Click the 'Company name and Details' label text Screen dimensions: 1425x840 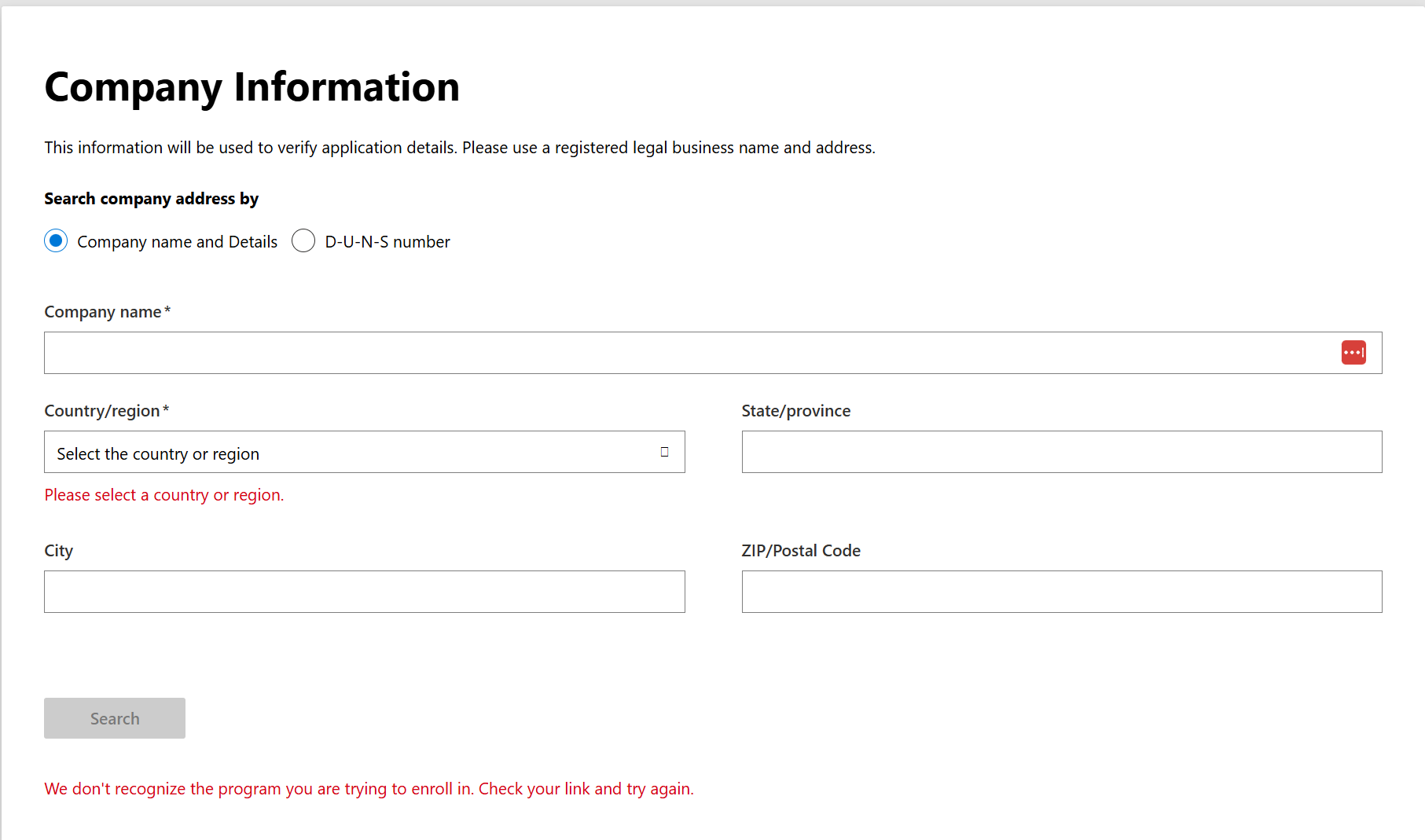pos(177,242)
